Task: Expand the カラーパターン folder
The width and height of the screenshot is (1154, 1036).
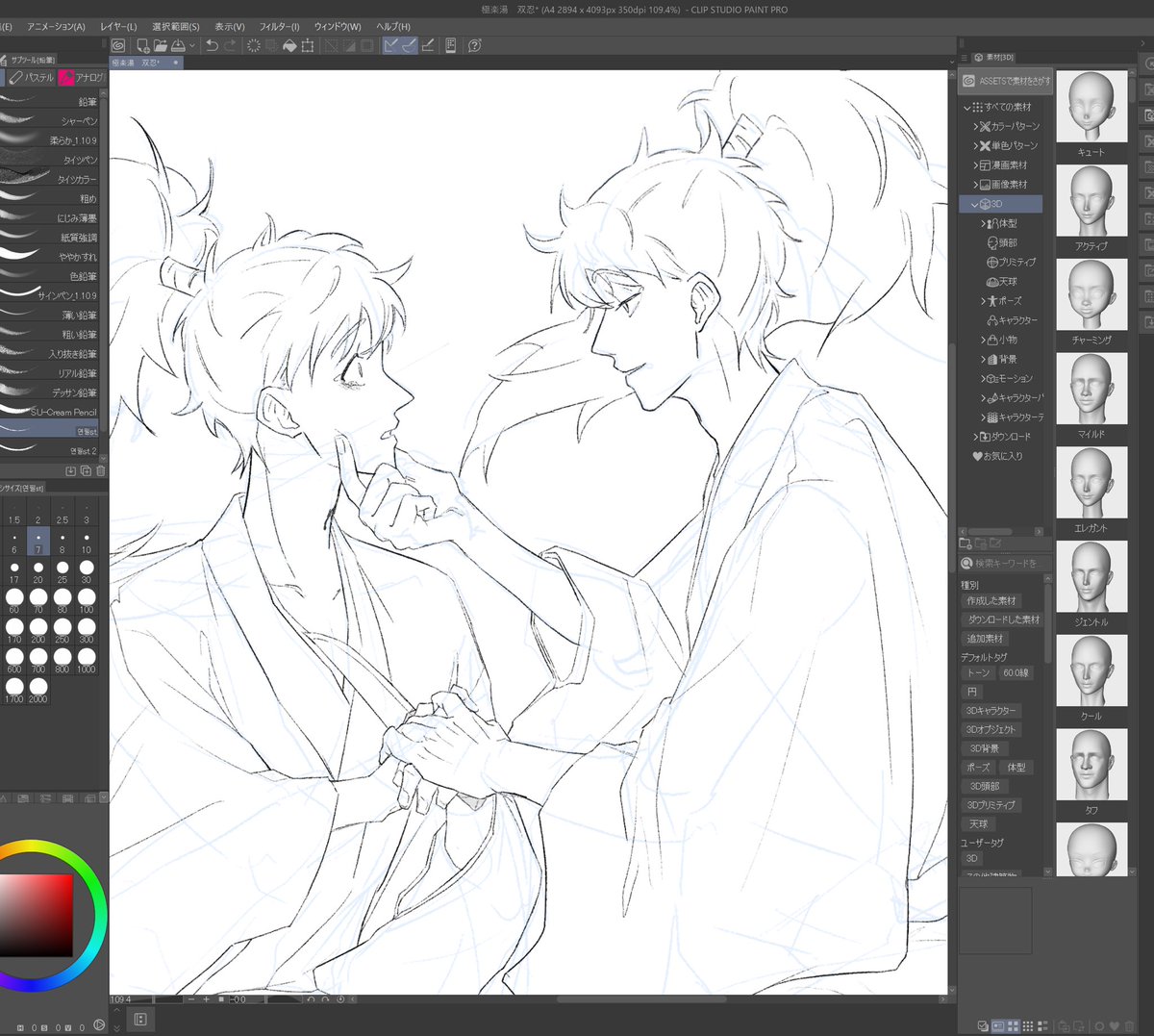Action: 975,126
